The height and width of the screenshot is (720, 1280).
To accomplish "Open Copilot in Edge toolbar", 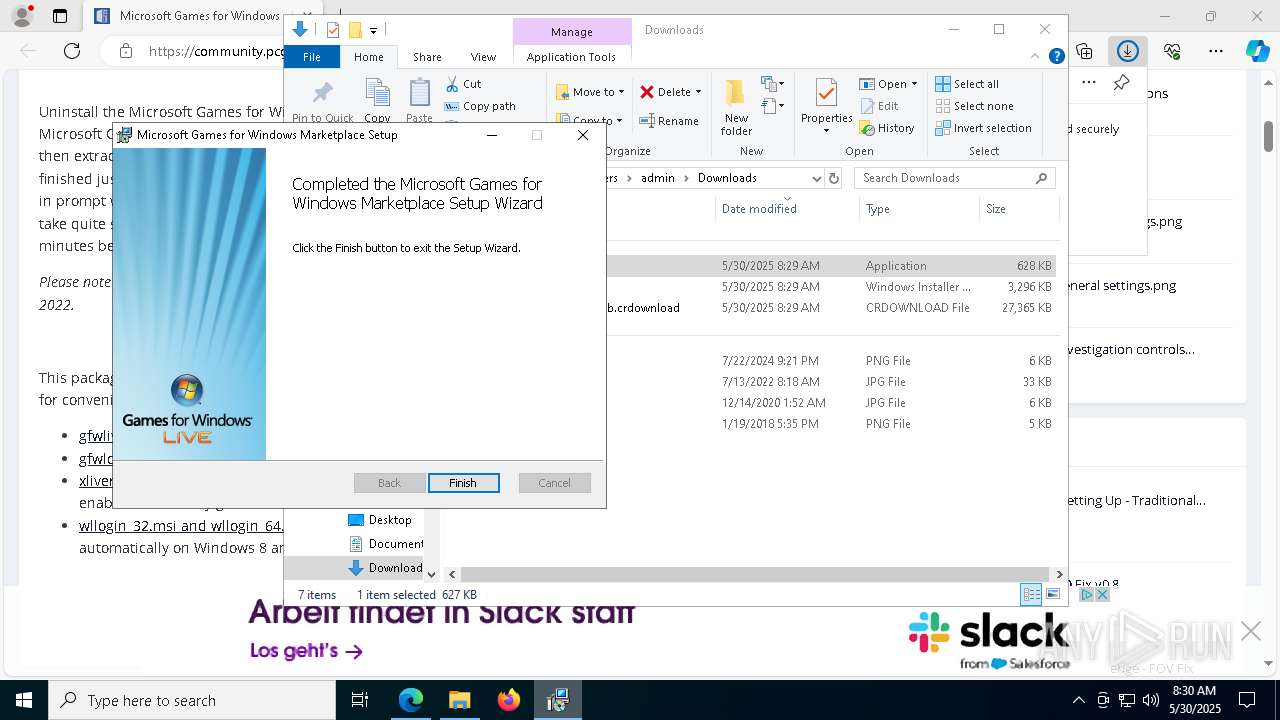I will [1257, 51].
